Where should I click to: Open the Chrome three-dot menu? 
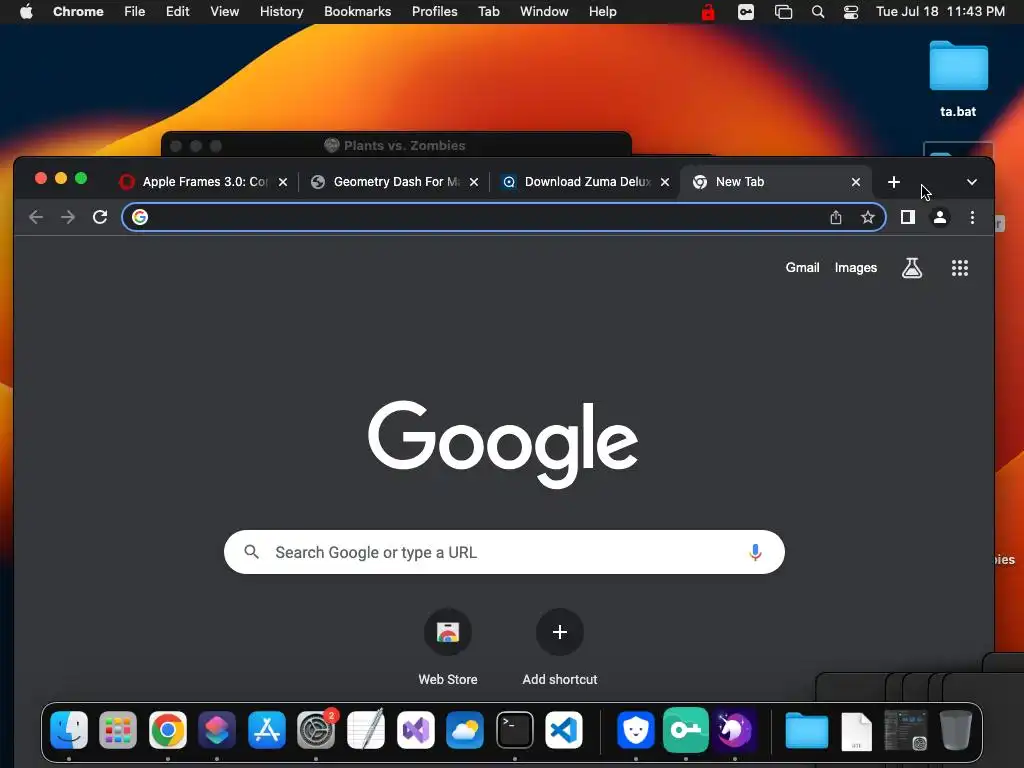[x=972, y=217]
